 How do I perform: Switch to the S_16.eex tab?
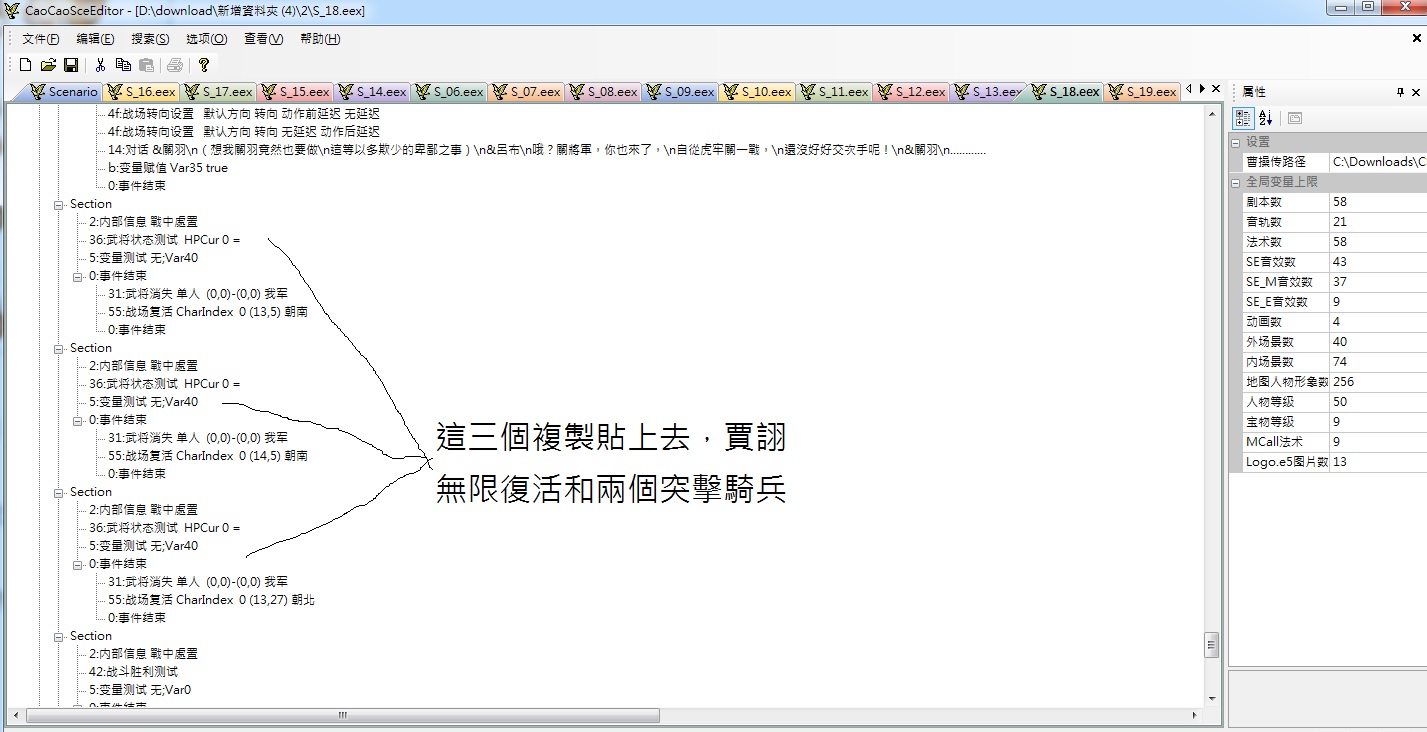(141, 92)
